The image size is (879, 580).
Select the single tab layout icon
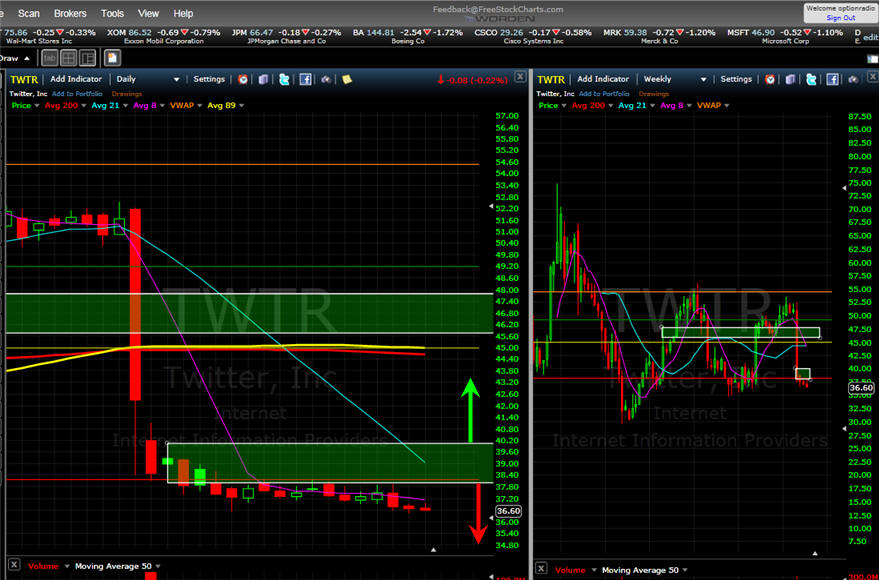click(x=49, y=58)
